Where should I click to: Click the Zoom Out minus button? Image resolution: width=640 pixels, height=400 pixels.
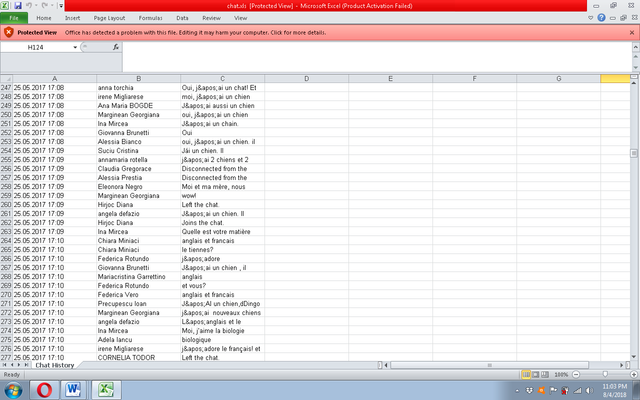tap(576, 374)
